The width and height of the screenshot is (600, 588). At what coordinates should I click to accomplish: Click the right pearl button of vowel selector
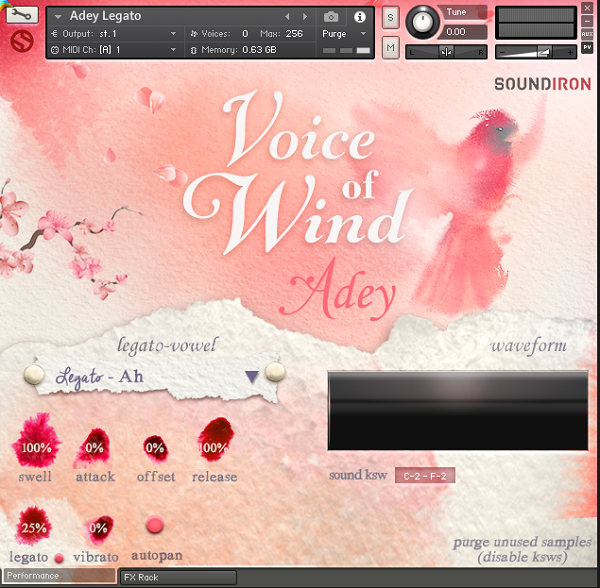click(275, 371)
